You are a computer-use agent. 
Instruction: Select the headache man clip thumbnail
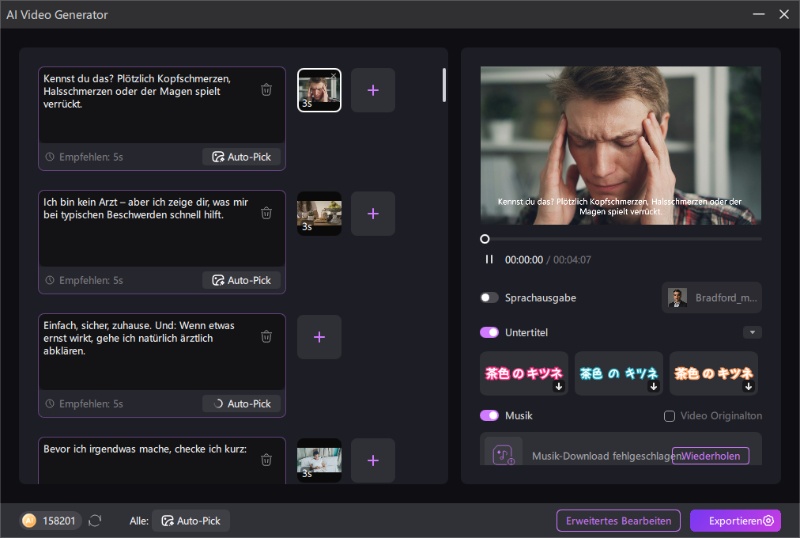pyautogui.click(x=319, y=90)
